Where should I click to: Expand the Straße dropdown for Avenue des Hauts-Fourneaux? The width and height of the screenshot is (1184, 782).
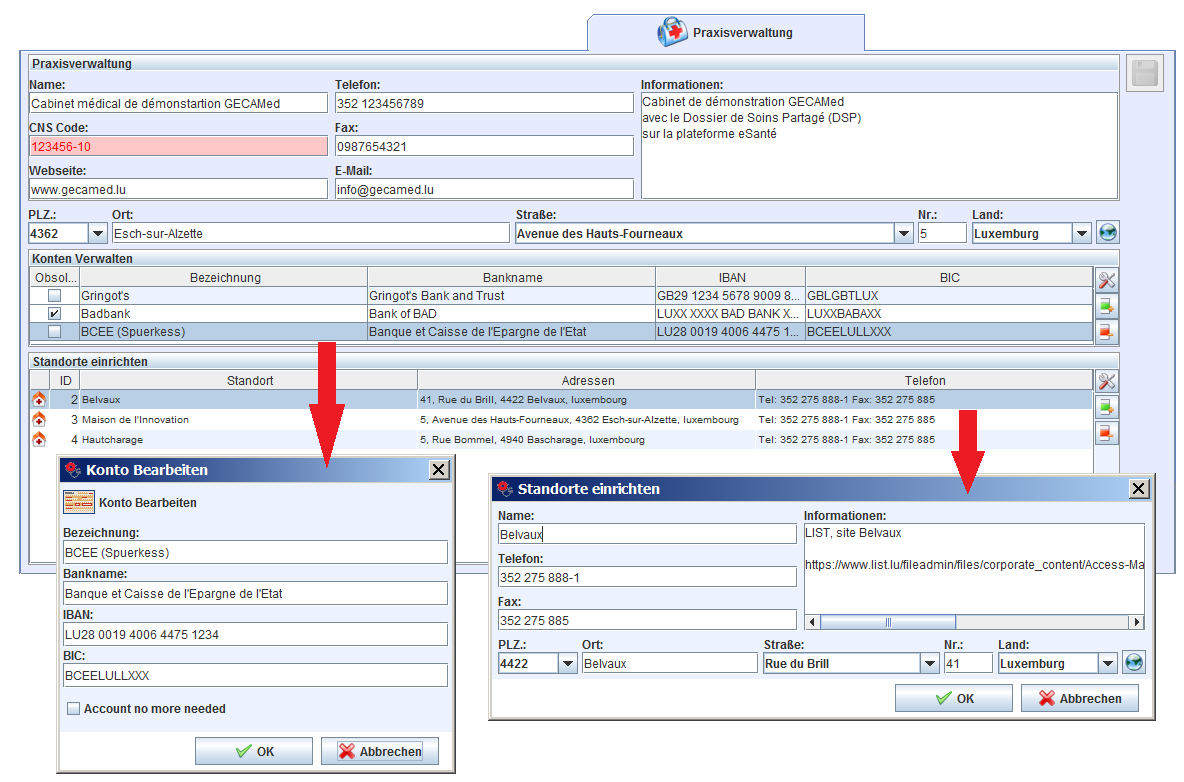(x=903, y=234)
